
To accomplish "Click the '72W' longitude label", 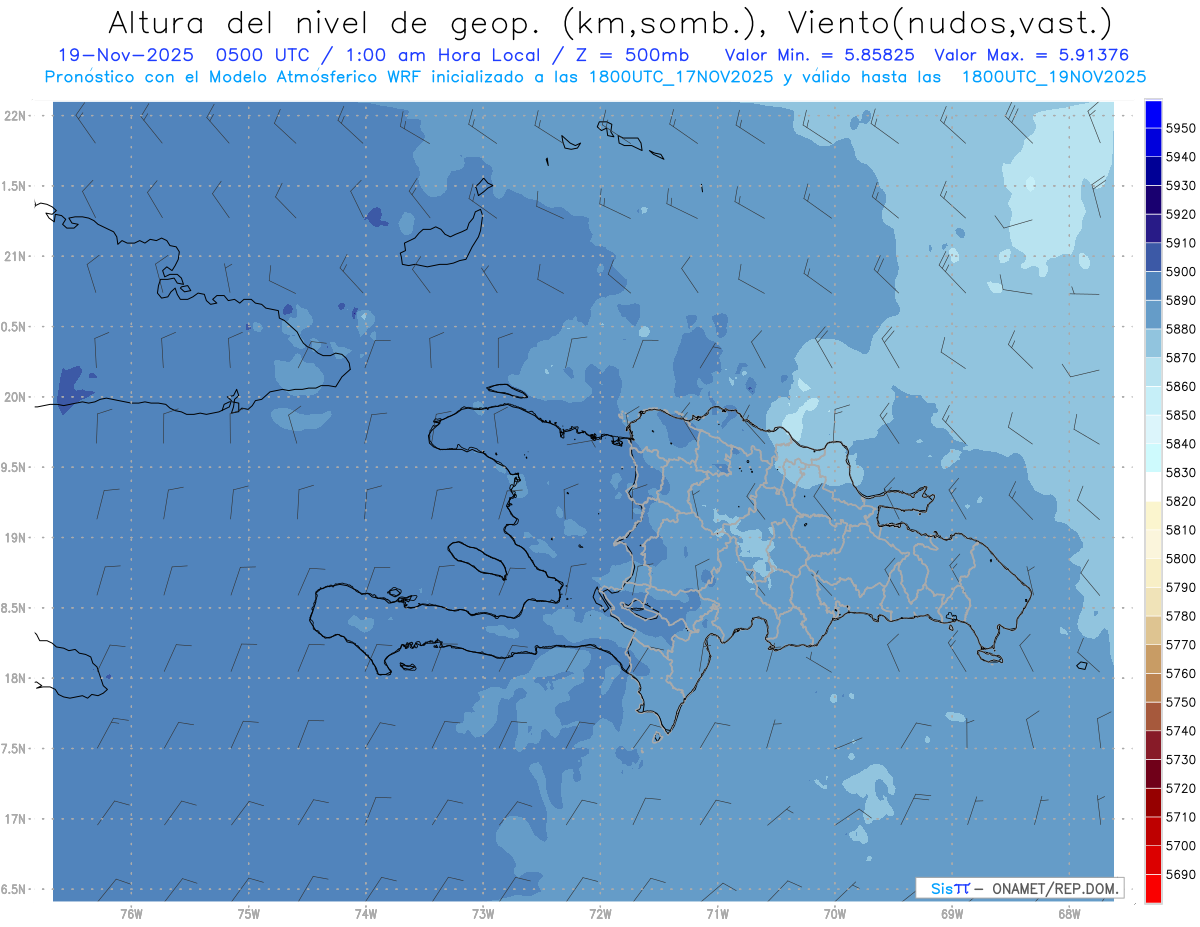I will (601, 913).
